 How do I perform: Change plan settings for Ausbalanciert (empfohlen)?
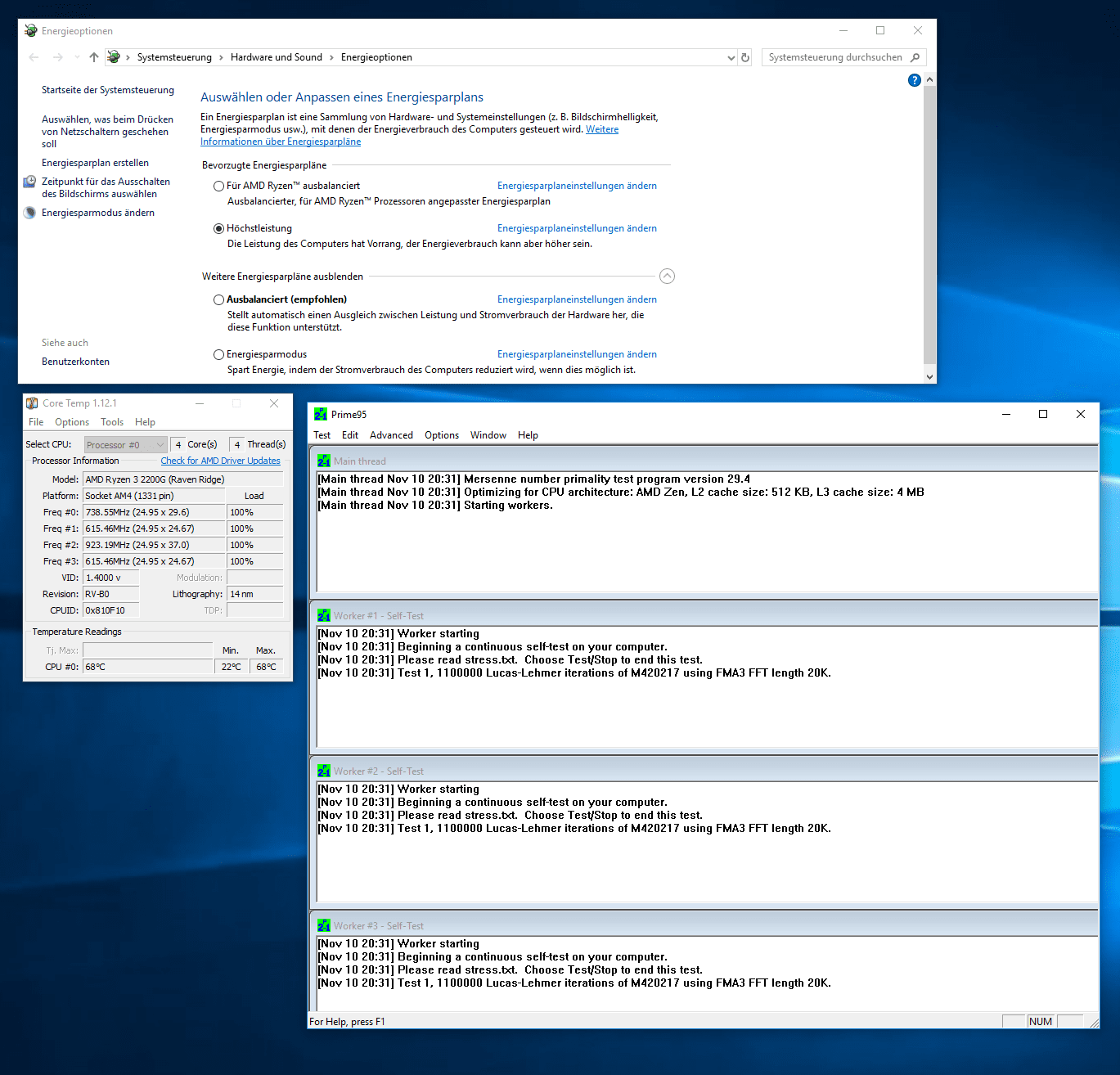click(x=577, y=299)
